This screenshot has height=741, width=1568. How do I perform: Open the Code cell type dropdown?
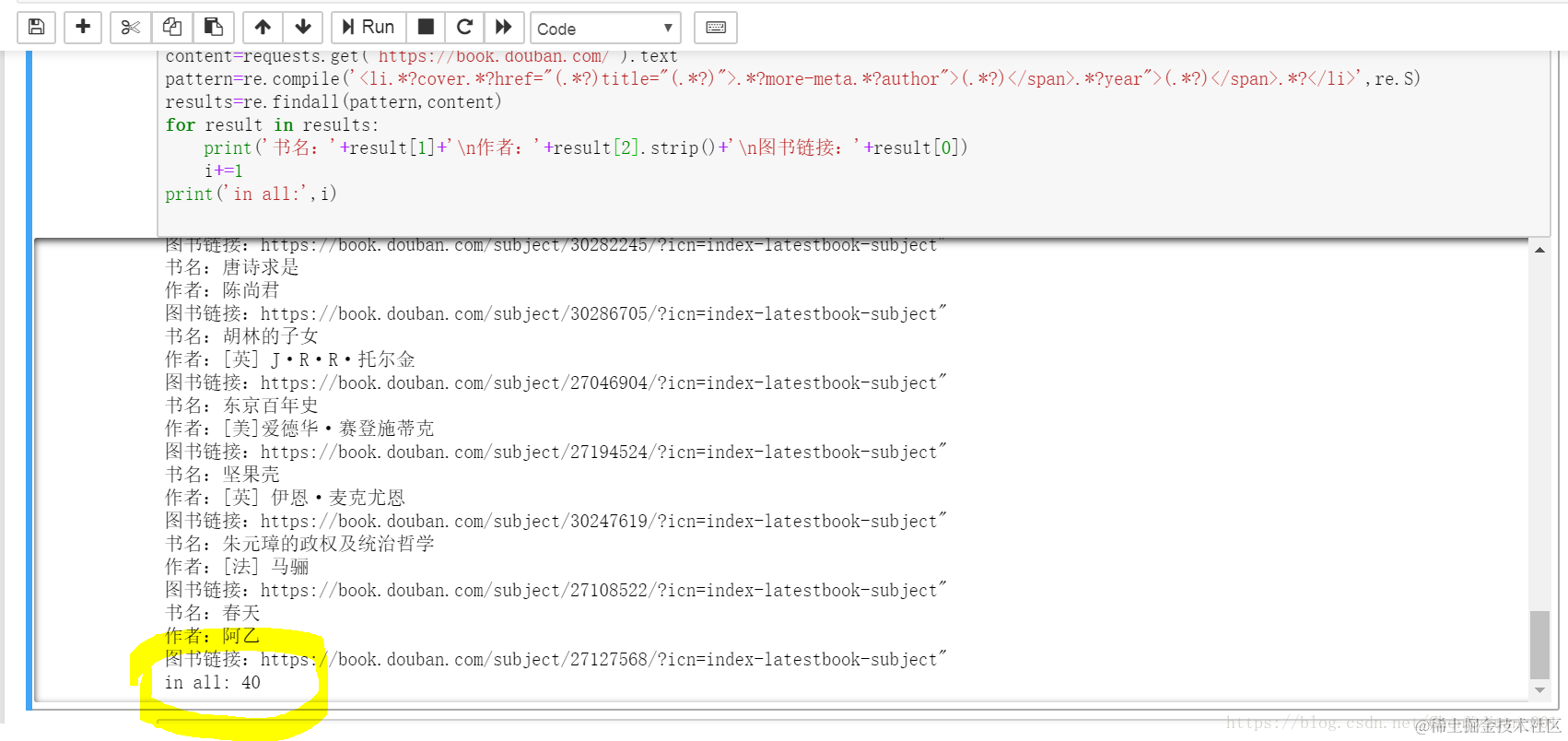(605, 29)
